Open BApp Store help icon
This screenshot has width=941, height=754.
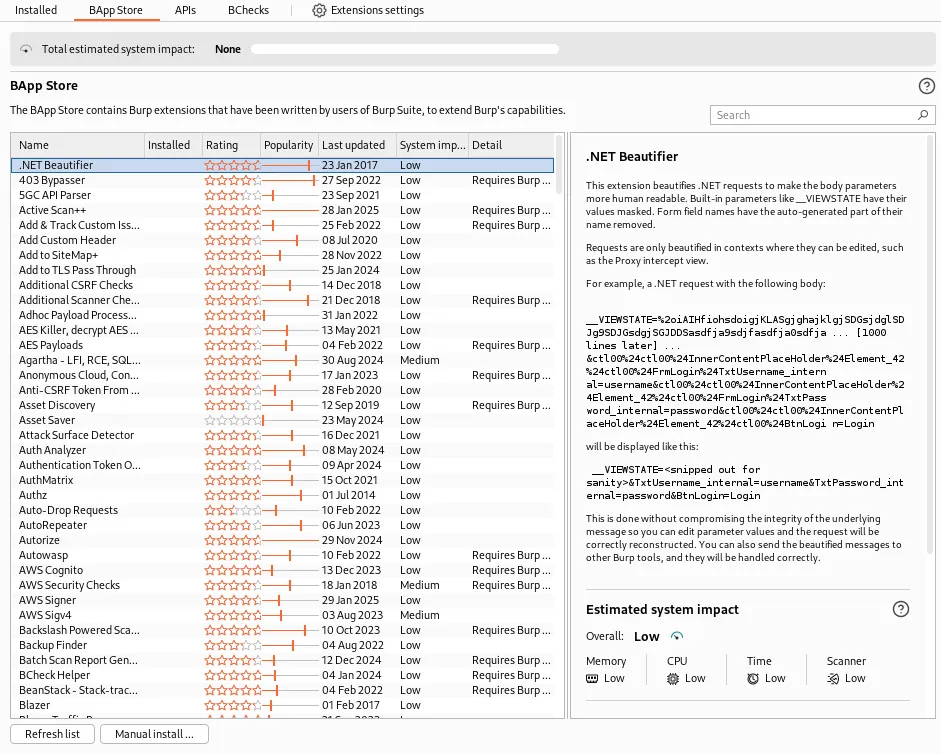tap(927, 86)
